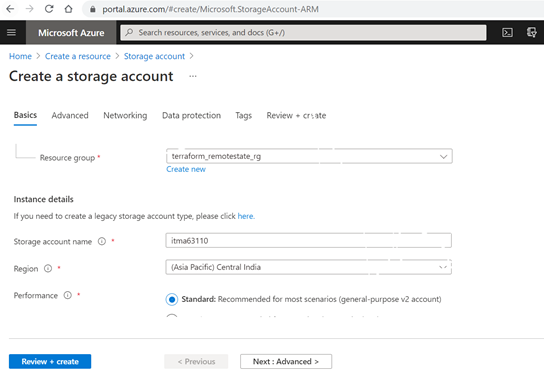This screenshot has width=544, height=374.
Task: Click the padlock site info icon
Action: (93, 9)
